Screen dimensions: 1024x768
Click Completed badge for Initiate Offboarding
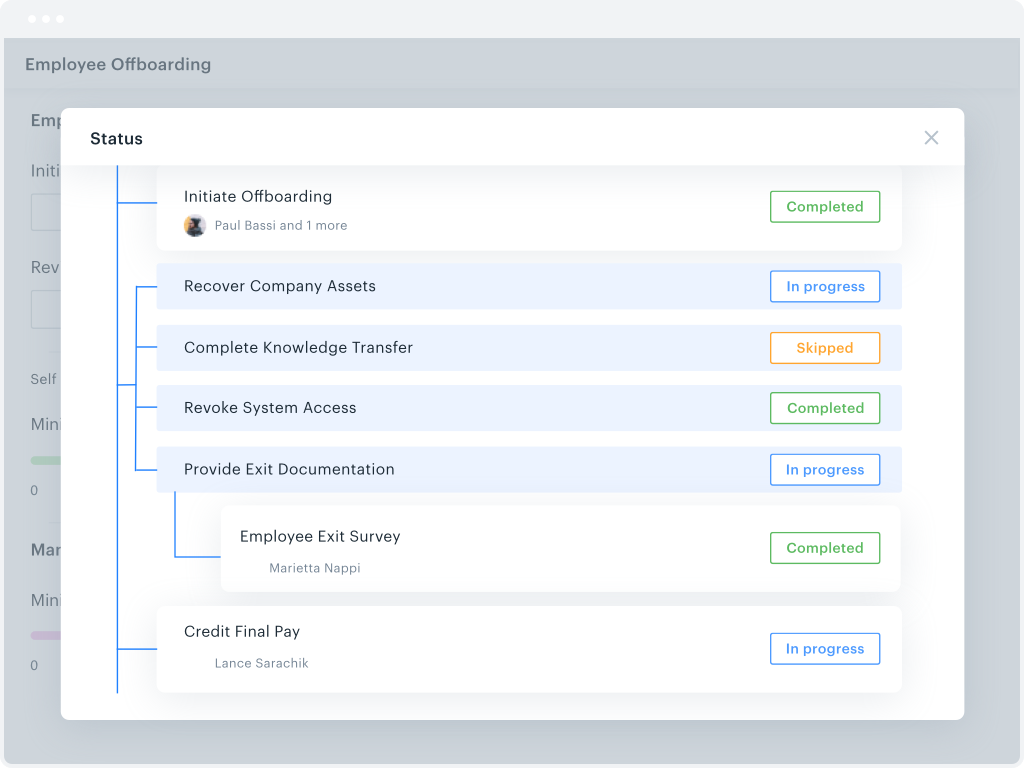(824, 207)
